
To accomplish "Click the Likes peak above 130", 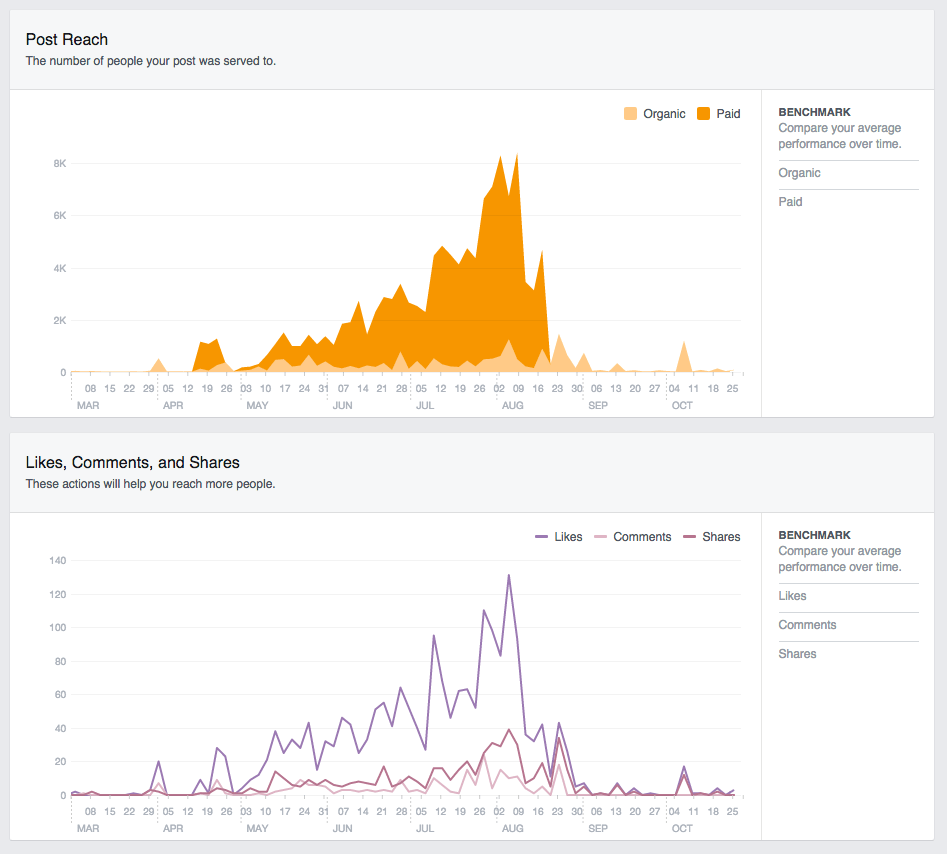I will [x=509, y=575].
